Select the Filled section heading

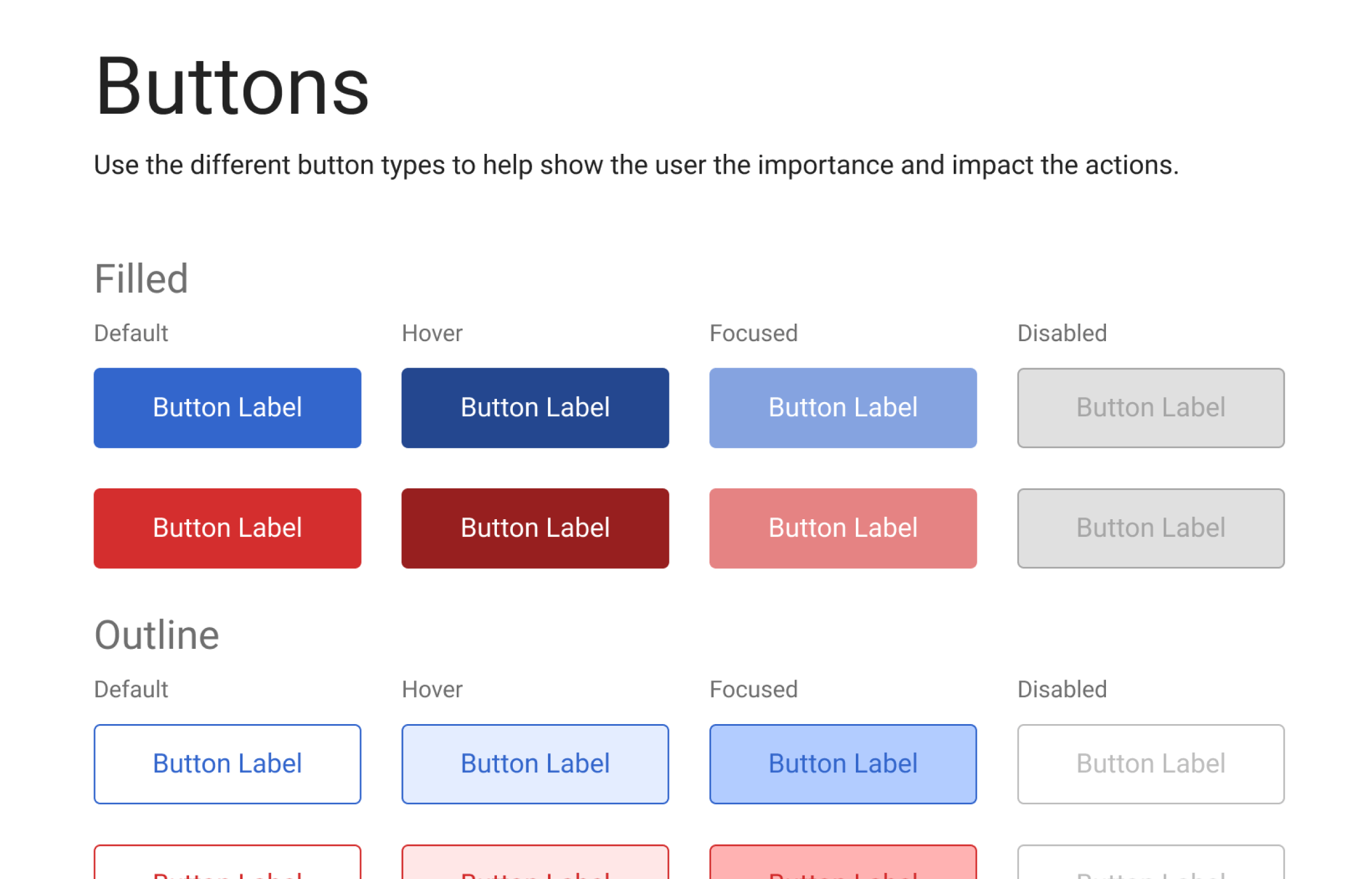[x=141, y=278]
